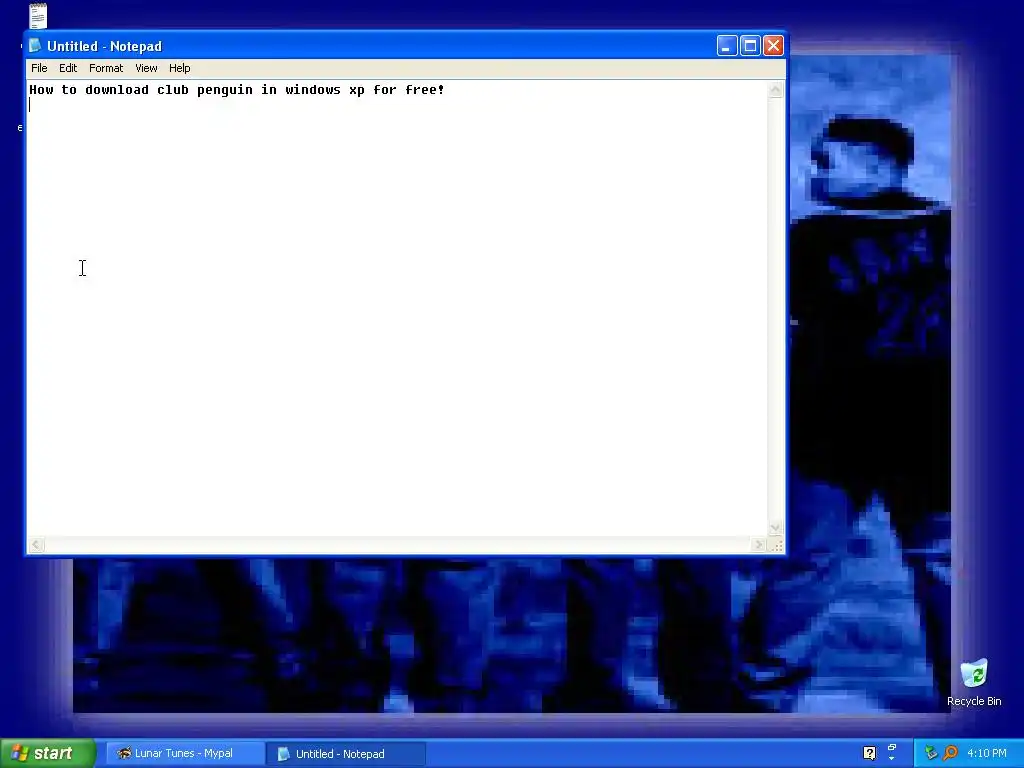The width and height of the screenshot is (1024, 768).
Task: Open the Start menu
Action: tap(48, 753)
